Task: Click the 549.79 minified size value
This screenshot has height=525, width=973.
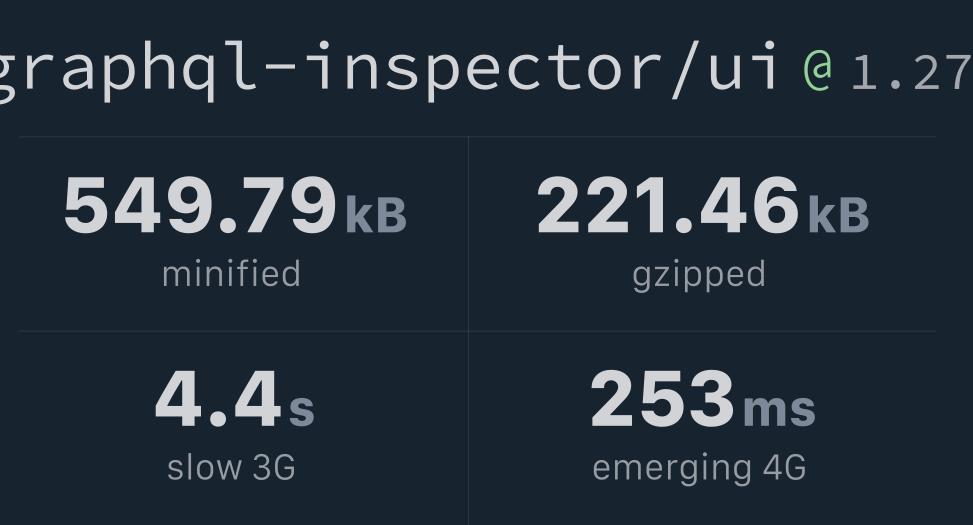Action: tap(200, 205)
